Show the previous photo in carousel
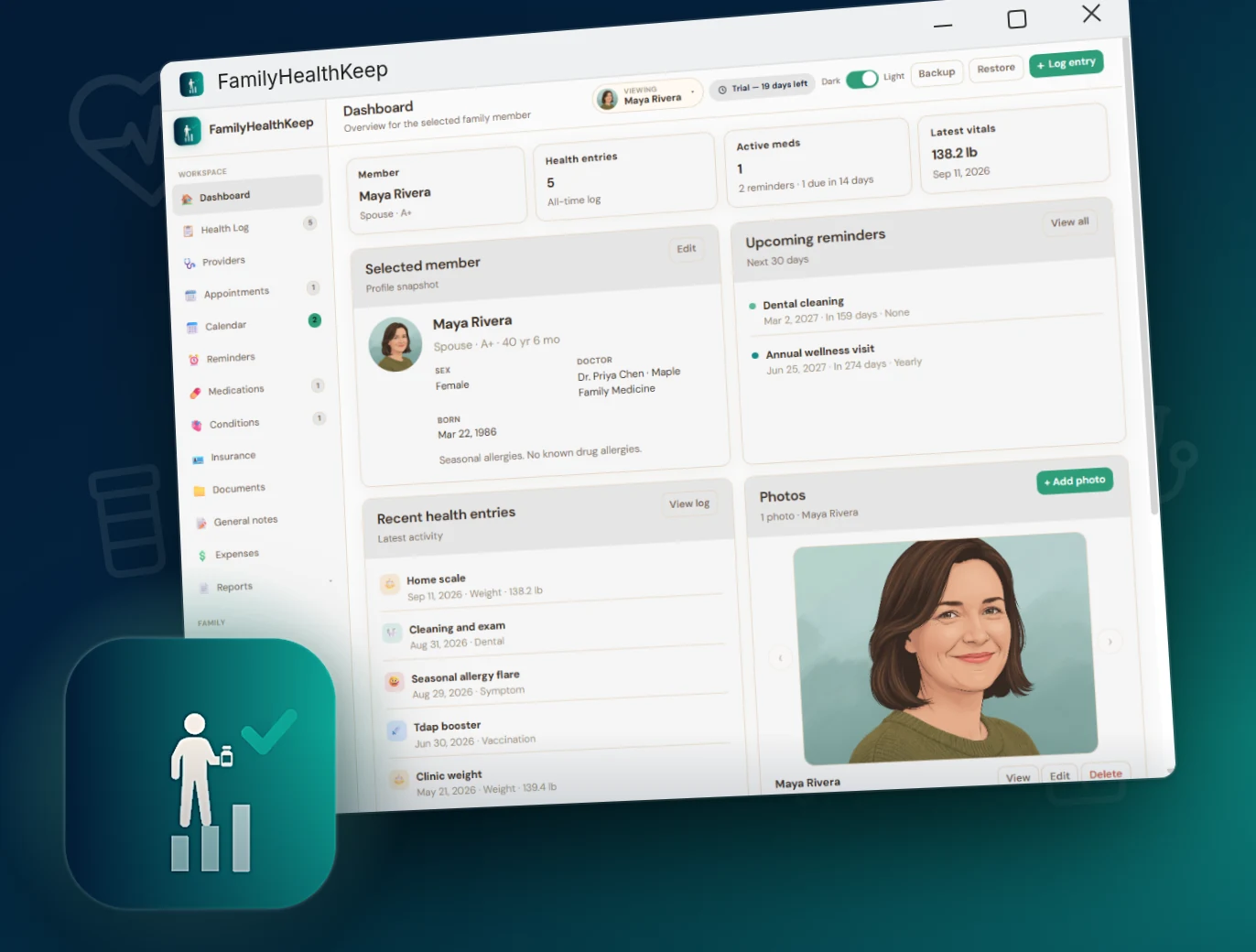This screenshot has height=952, width=1256. pyautogui.click(x=780, y=657)
